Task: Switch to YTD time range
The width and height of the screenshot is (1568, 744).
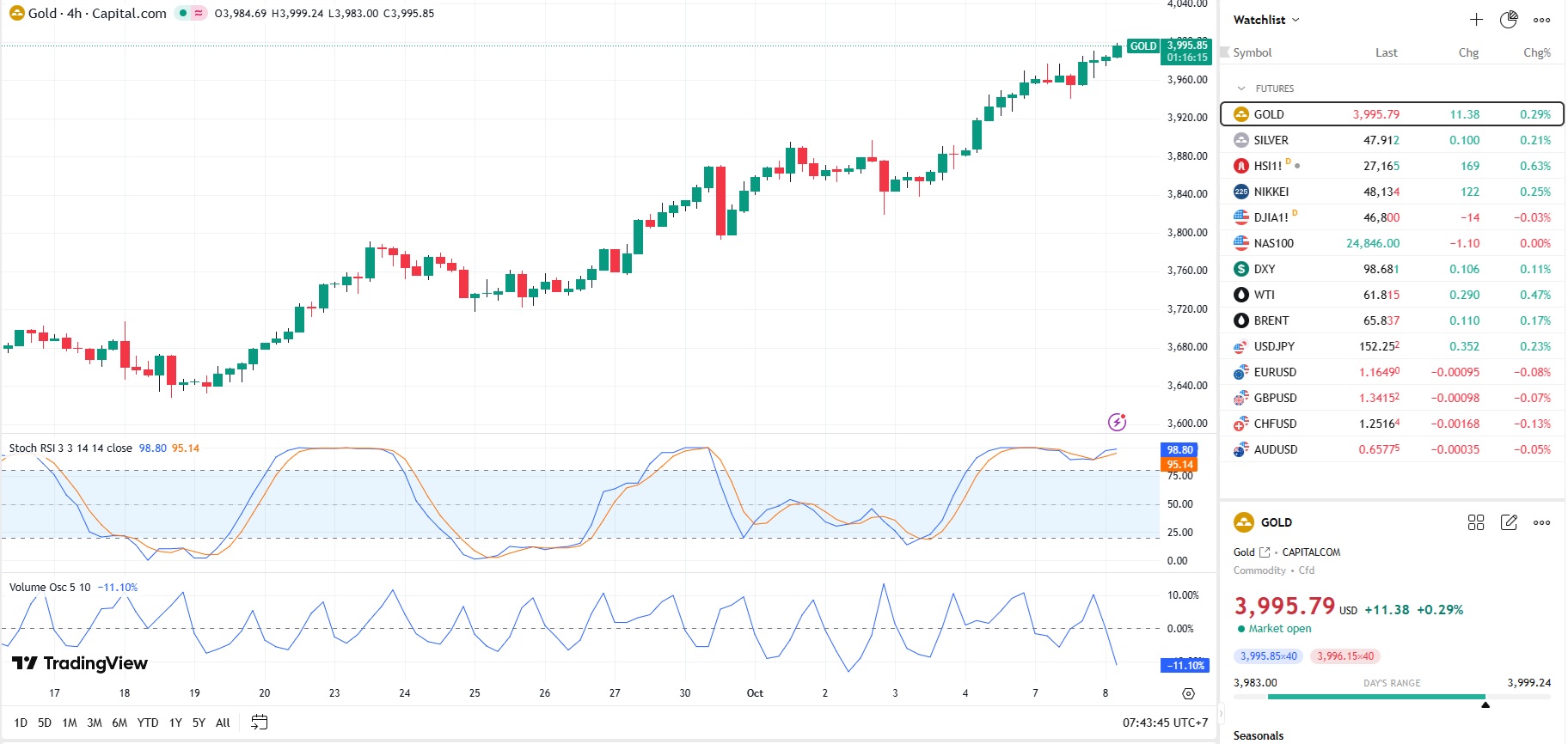Action: pos(148,723)
